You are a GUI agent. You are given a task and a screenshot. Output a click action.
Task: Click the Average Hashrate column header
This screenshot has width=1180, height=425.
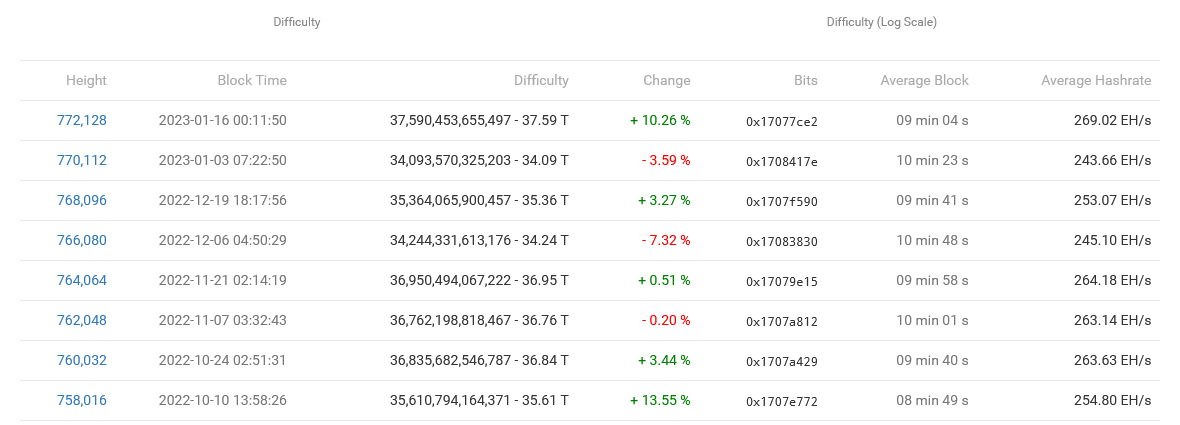click(x=1096, y=80)
